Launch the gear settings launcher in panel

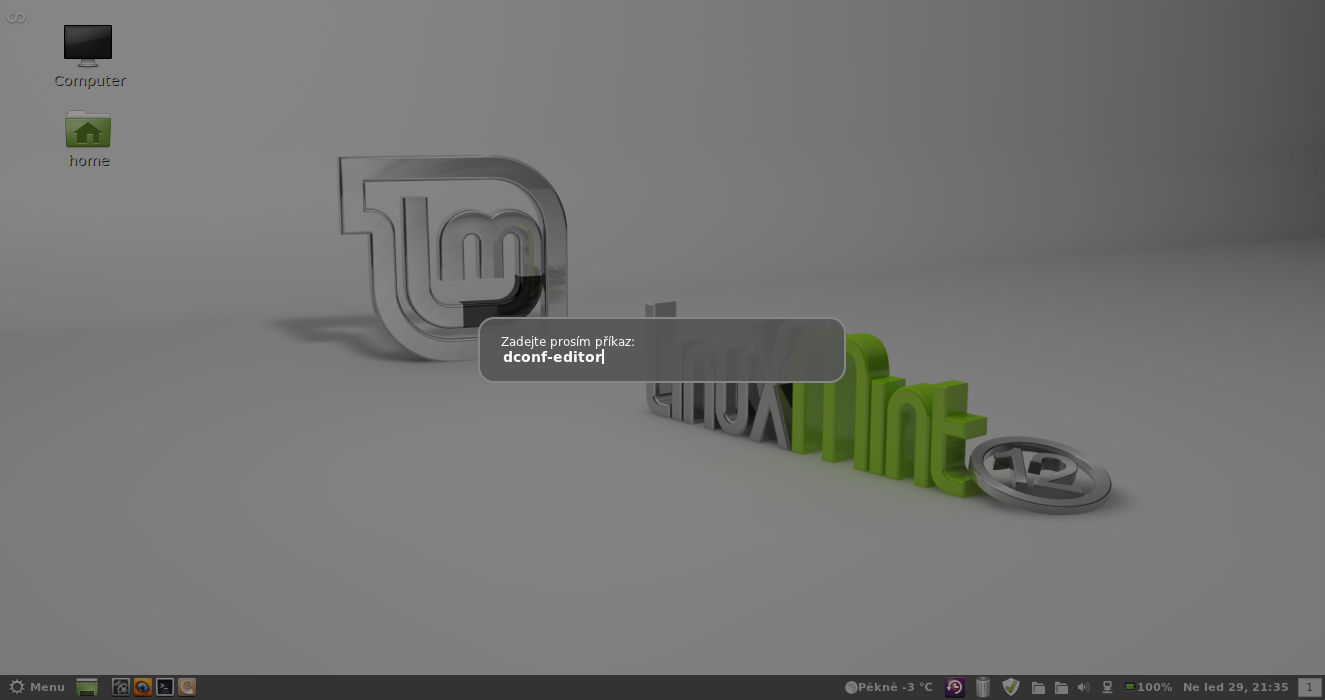[x=121, y=687]
